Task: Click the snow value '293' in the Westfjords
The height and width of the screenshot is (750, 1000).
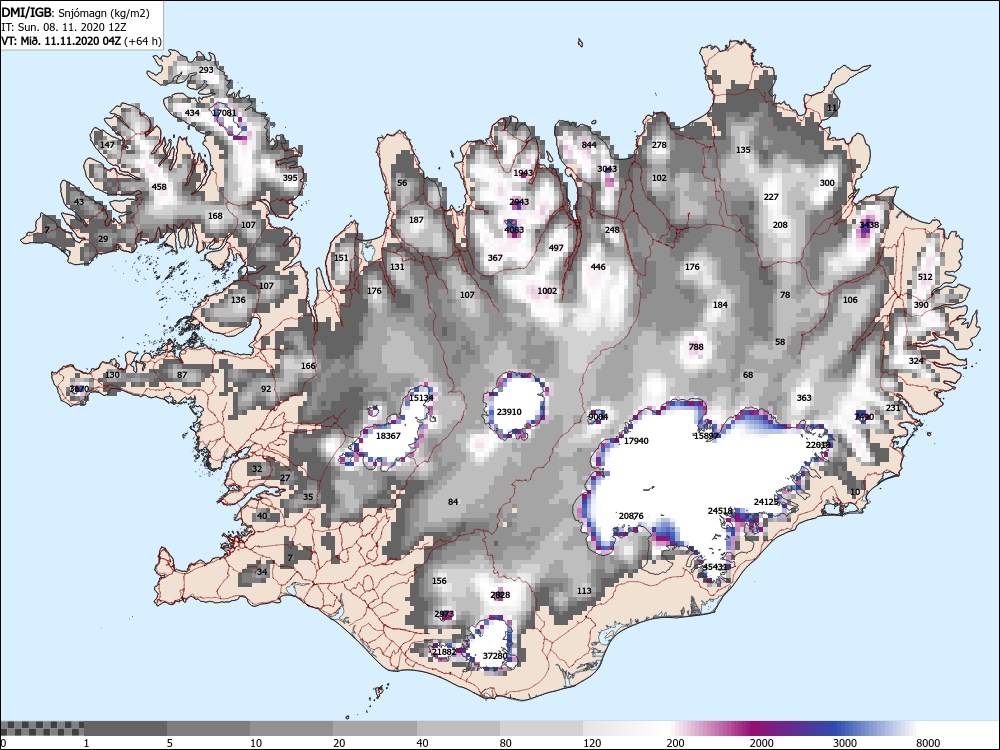Action: point(206,70)
